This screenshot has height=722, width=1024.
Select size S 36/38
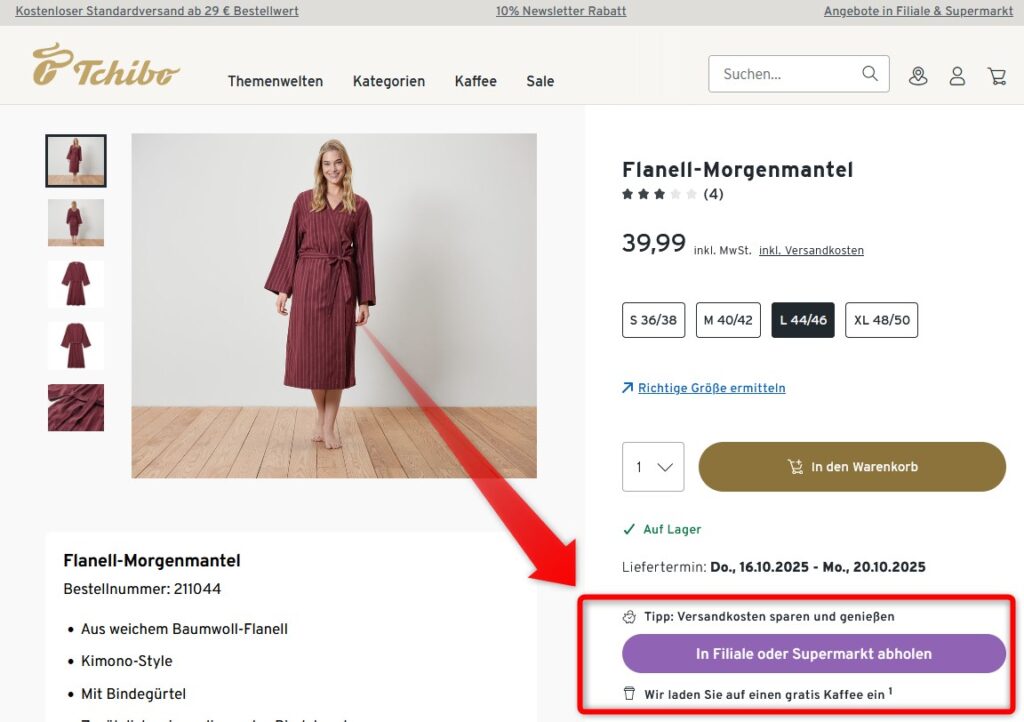[652, 320]
